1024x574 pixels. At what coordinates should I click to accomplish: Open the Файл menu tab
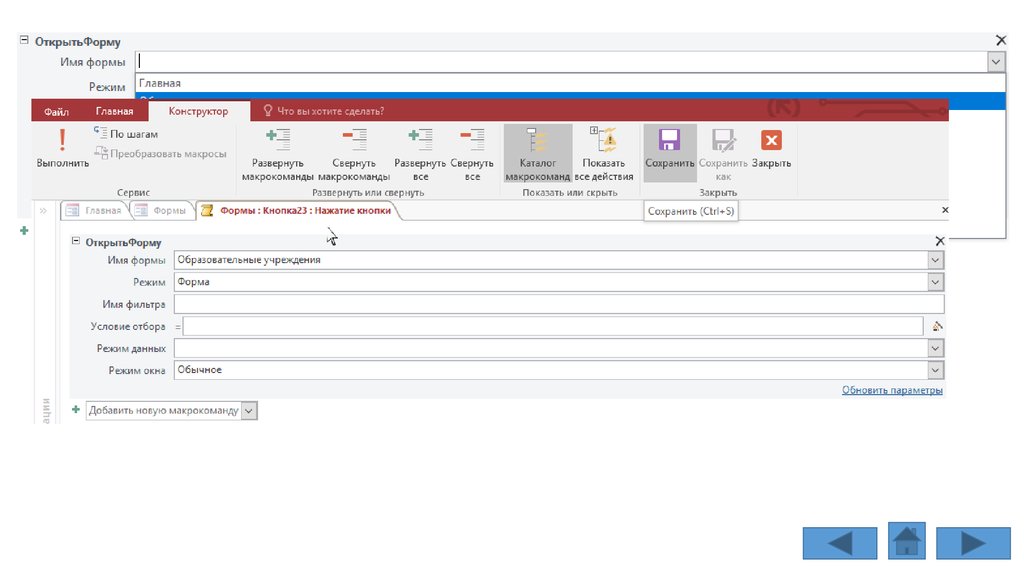56,111
